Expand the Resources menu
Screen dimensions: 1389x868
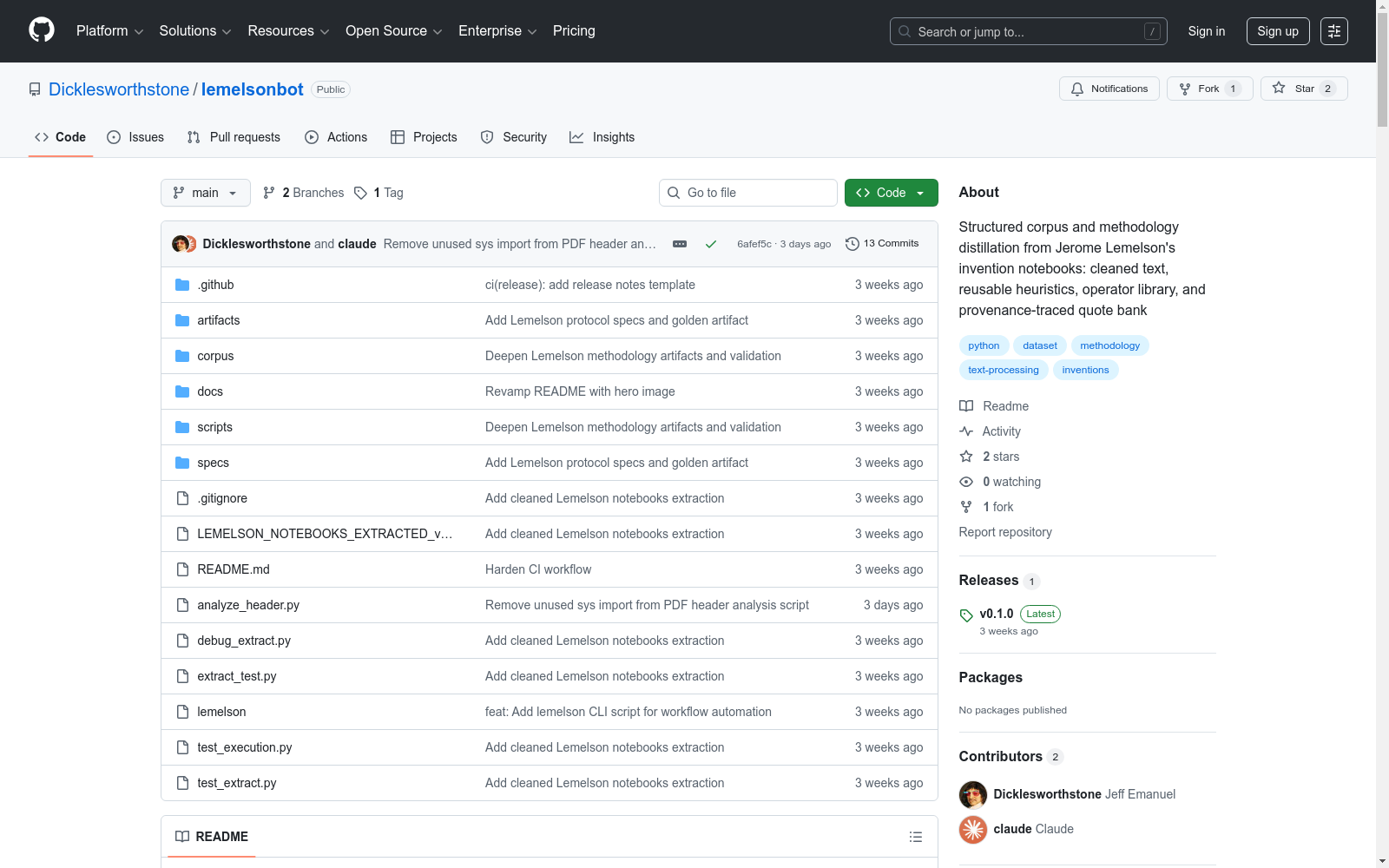click(x=288, y=31)
